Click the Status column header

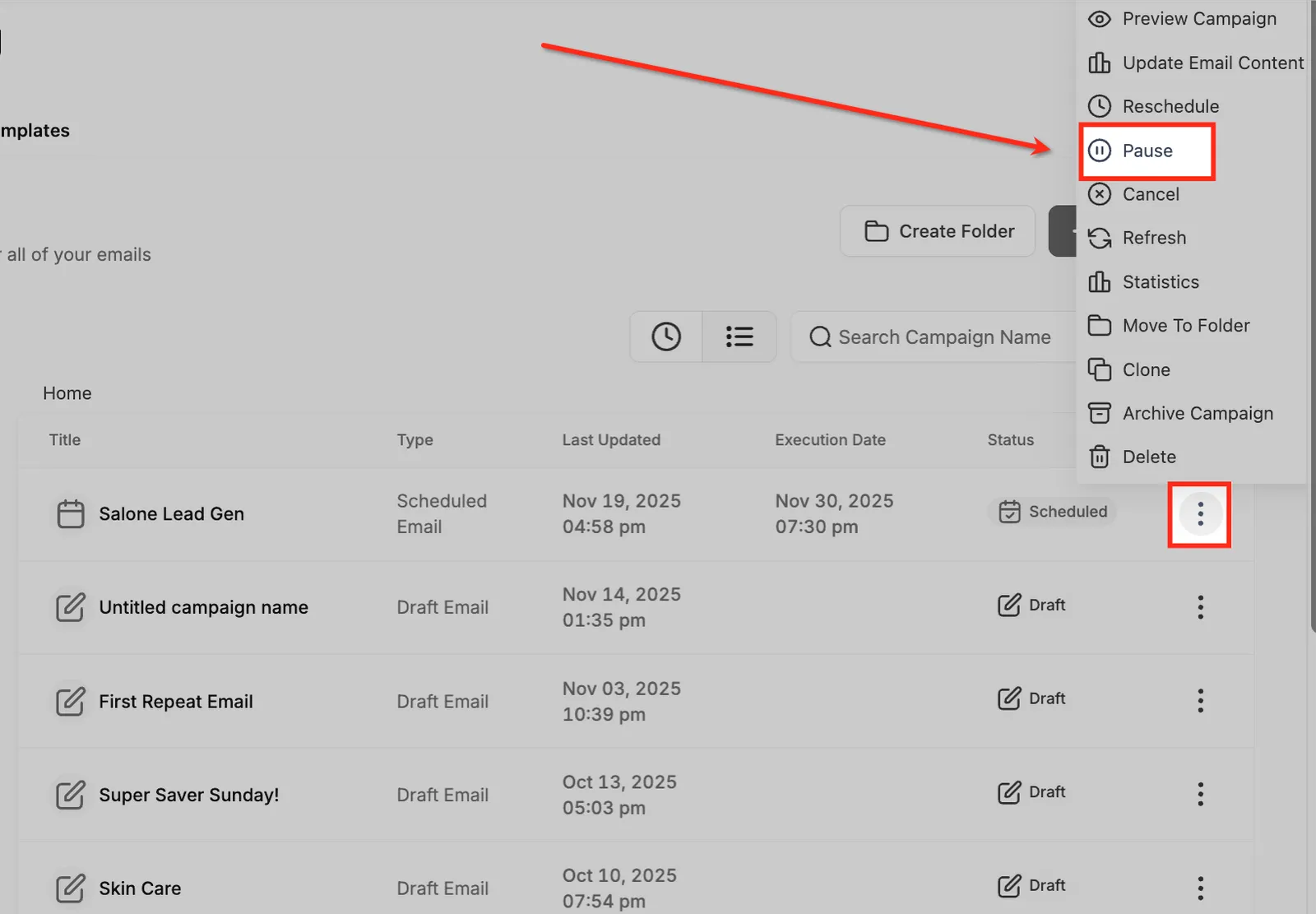pos(1010,440)
